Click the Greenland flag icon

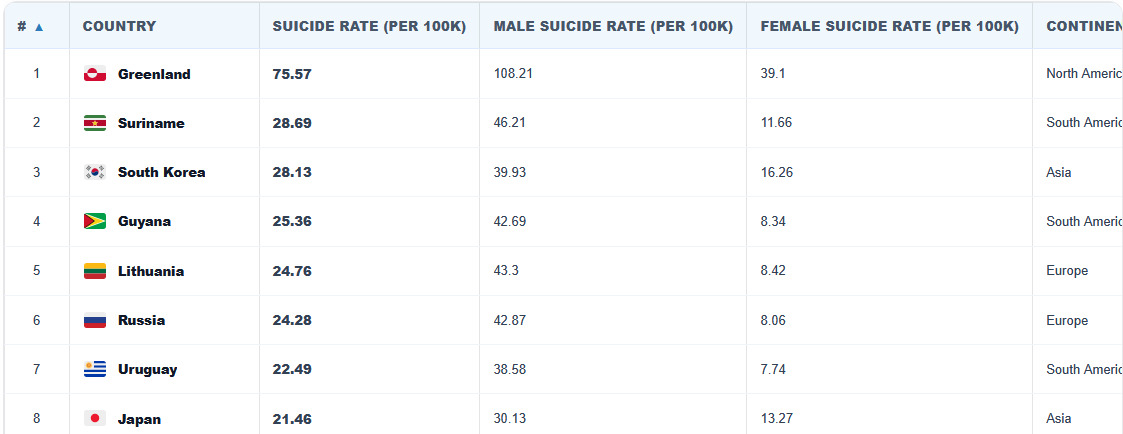(x=95, y=74)
